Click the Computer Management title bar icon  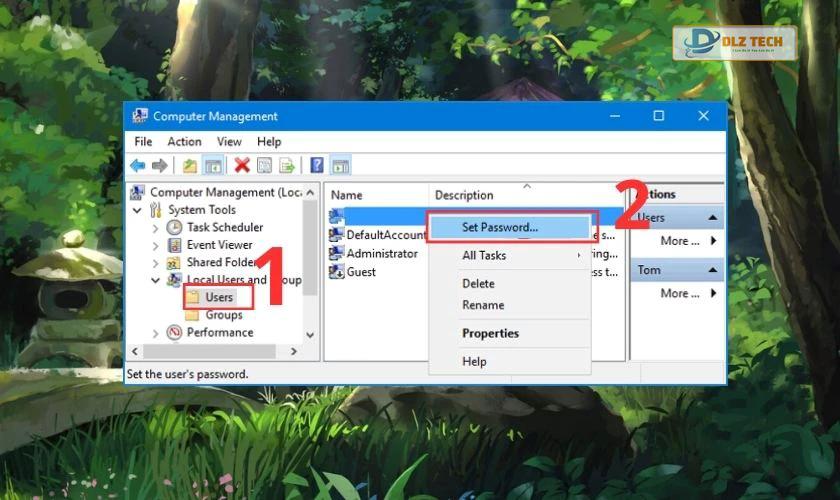click(140, 116)
